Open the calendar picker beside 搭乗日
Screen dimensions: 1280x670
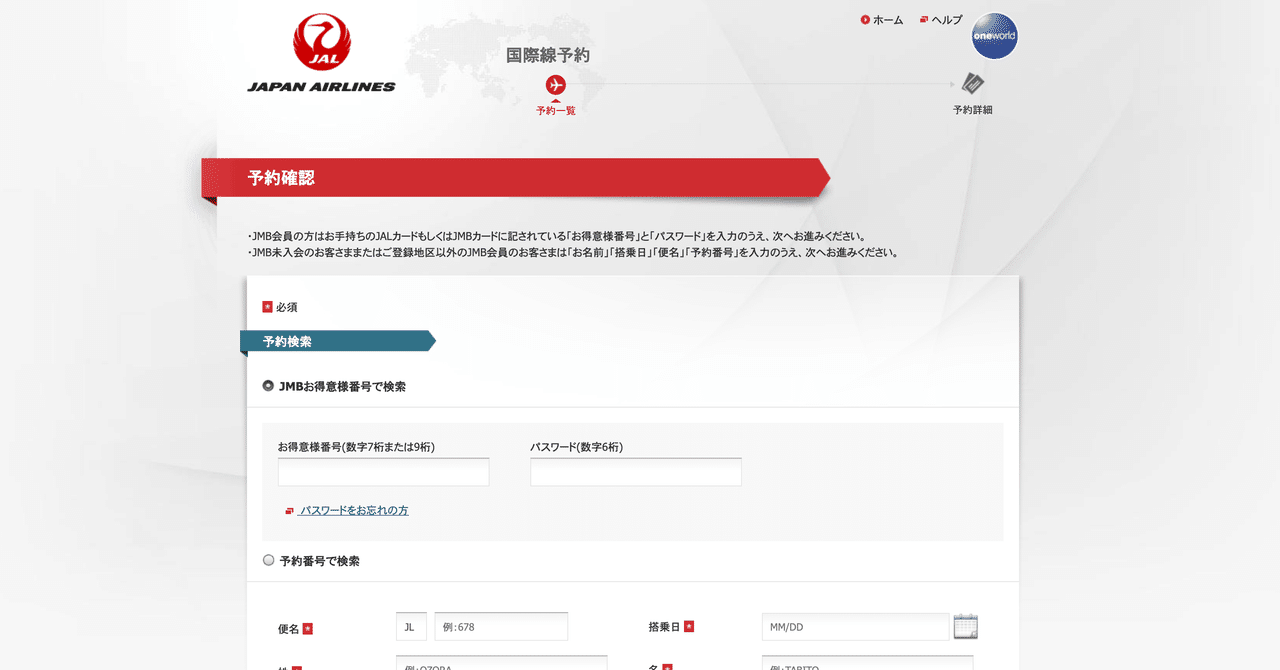click(965, 625)
